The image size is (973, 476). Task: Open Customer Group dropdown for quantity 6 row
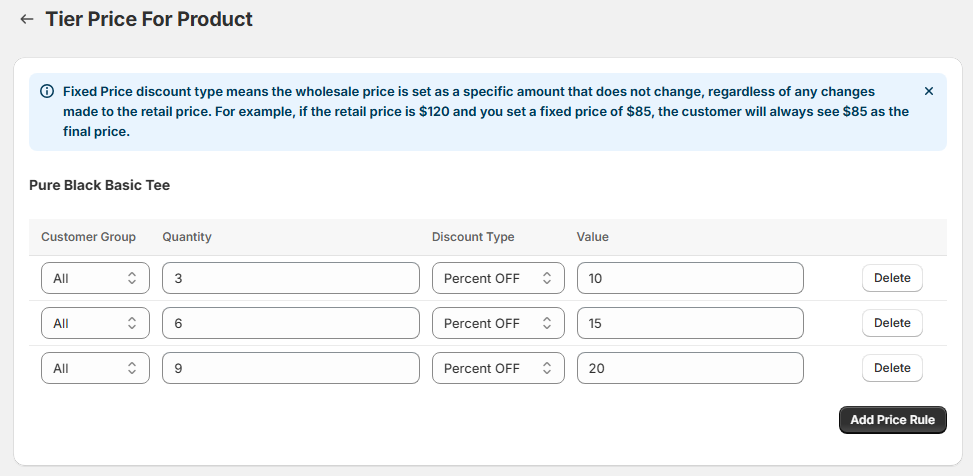click(95, 323)
